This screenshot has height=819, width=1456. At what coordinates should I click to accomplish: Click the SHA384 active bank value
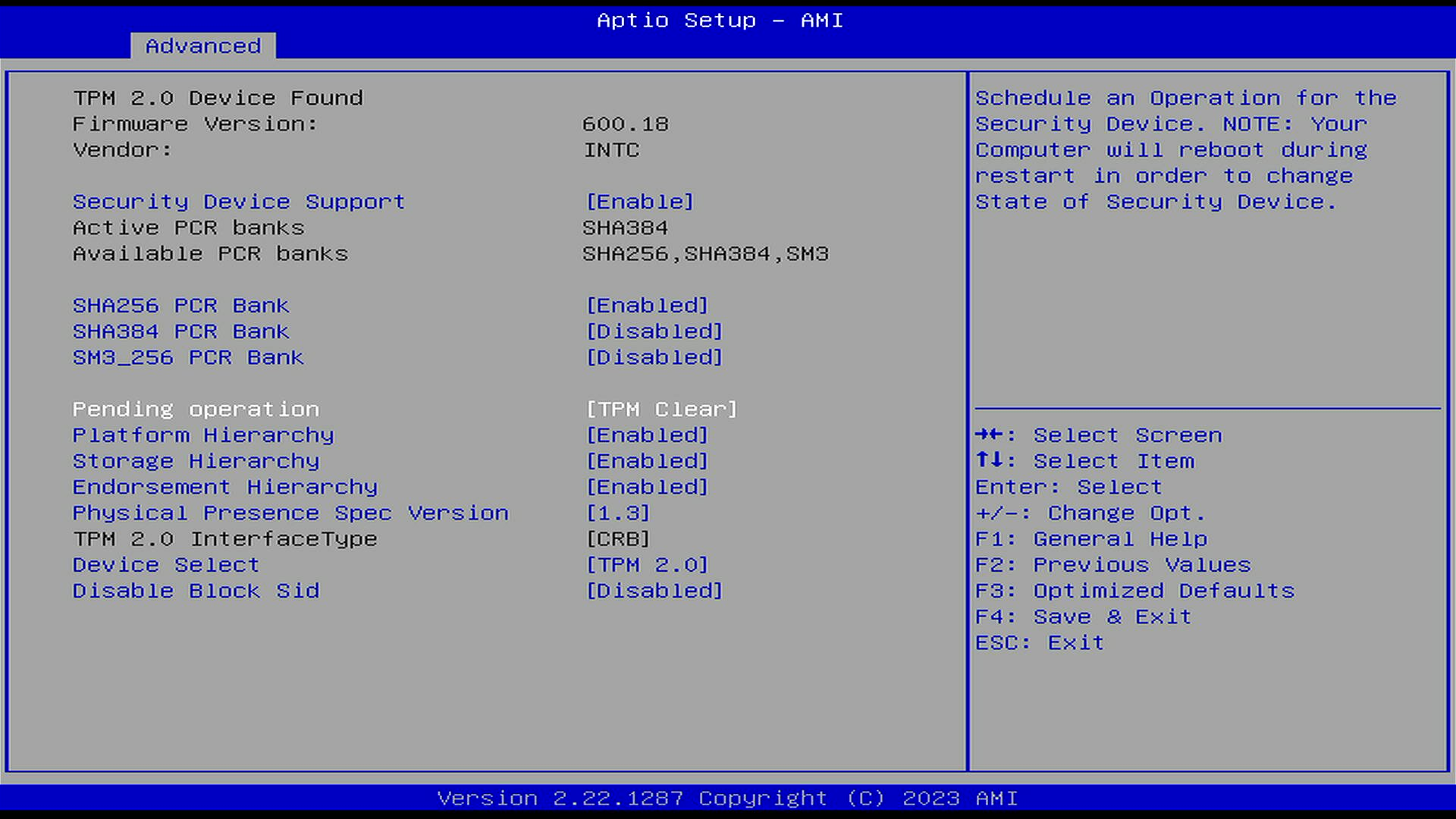625,227
